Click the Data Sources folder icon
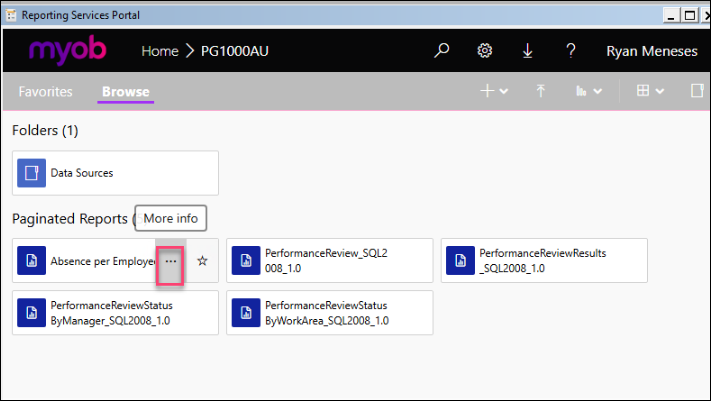The image size is (711, 401). coord(32,173)
